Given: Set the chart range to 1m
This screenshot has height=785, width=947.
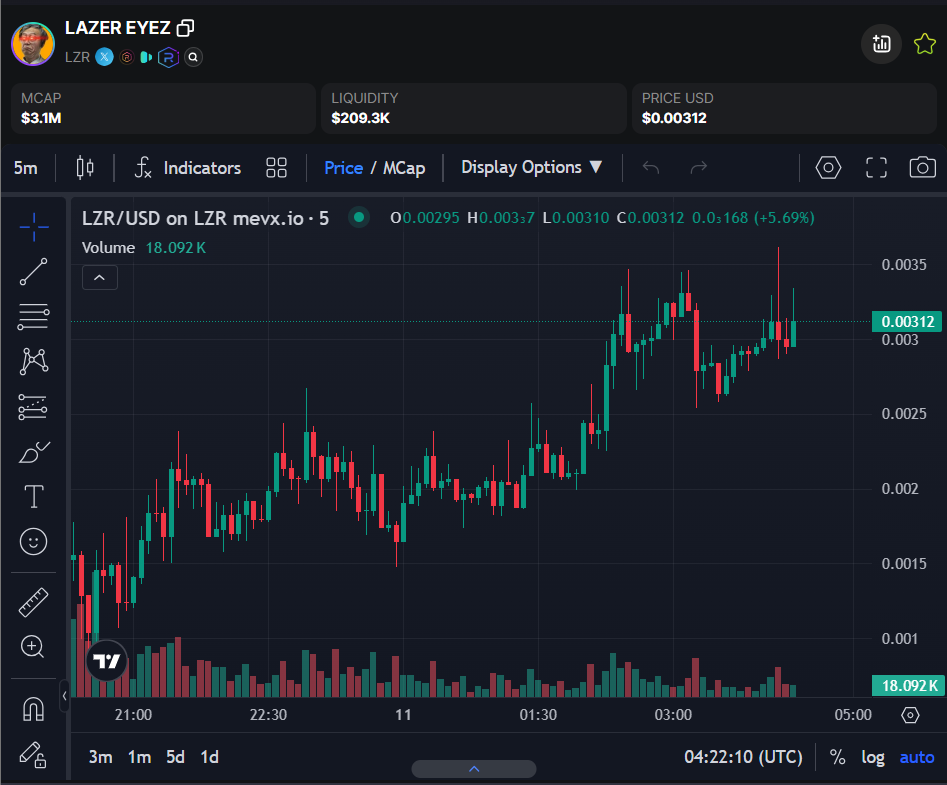Looking at the screenshot, I should (139, 757).
